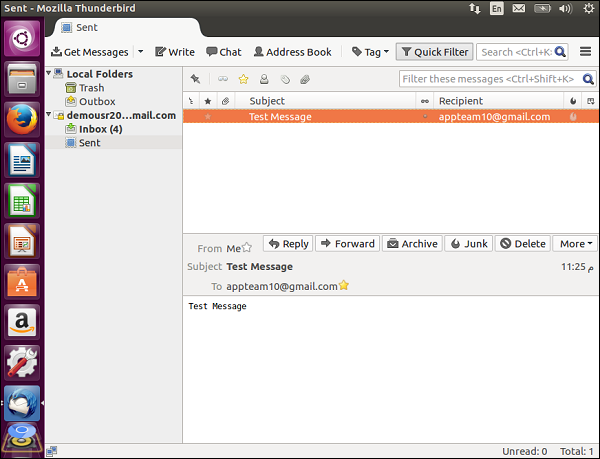Viewport: 600px width, 459px height.
Task: Expand the More actions dropdown
Action: pos(575,244)
